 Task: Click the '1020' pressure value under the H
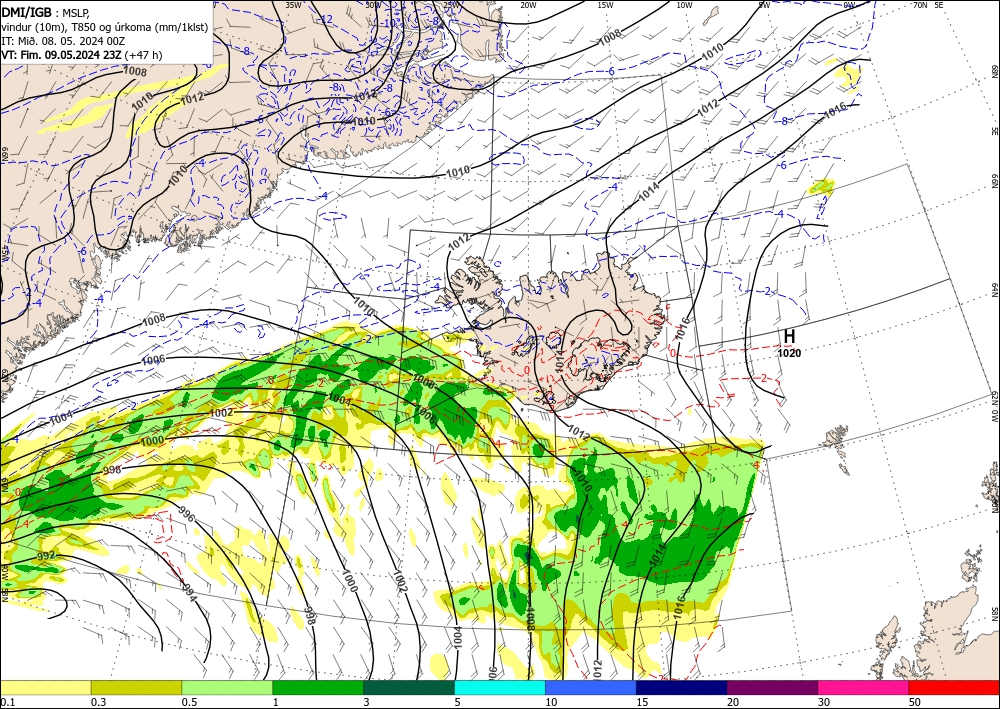(789, 353)
